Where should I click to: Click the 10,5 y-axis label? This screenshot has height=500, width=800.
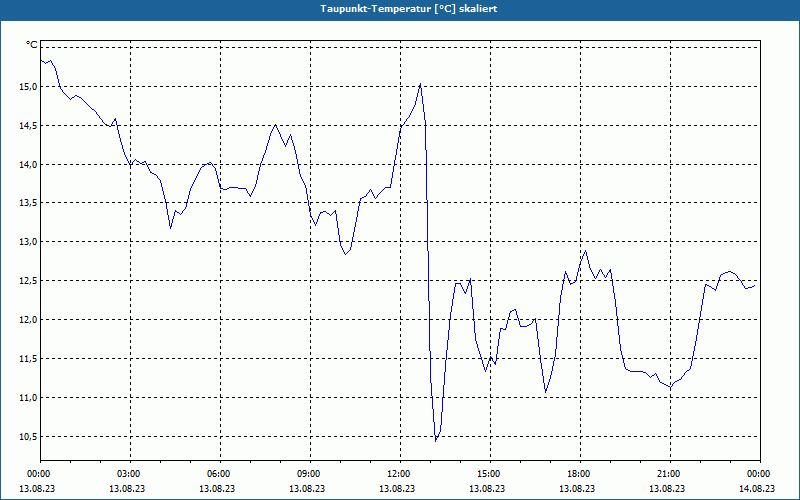click(28, 436)
